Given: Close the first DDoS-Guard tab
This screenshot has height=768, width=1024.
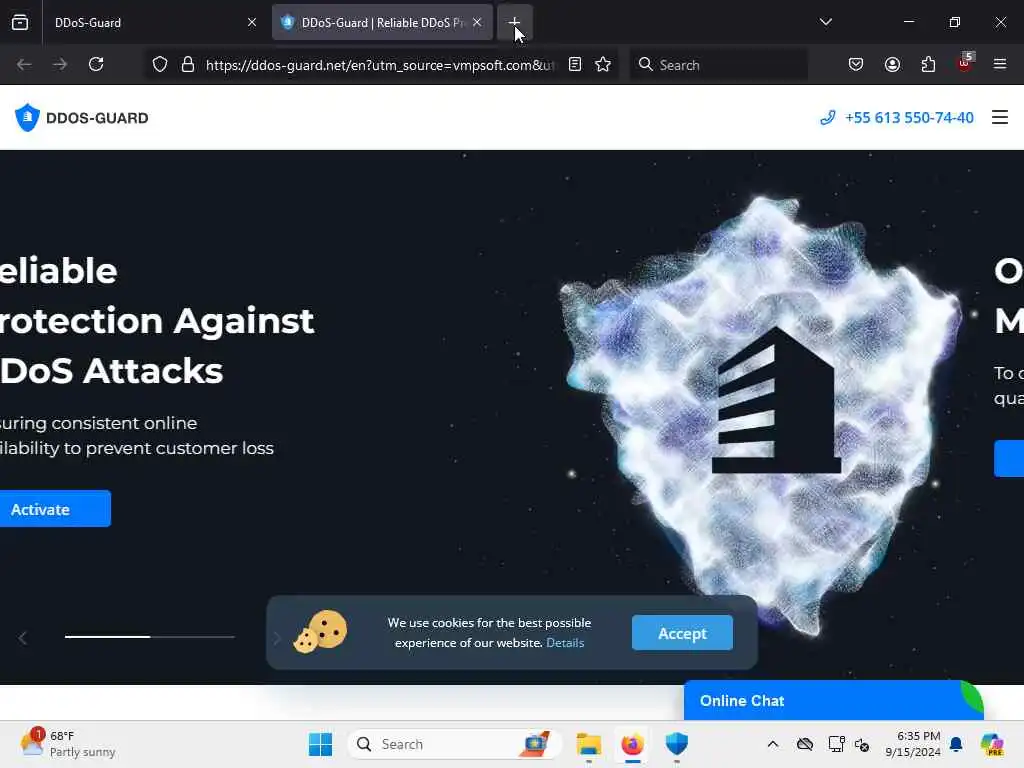Looking at the screenshot, I should (251, 22).
